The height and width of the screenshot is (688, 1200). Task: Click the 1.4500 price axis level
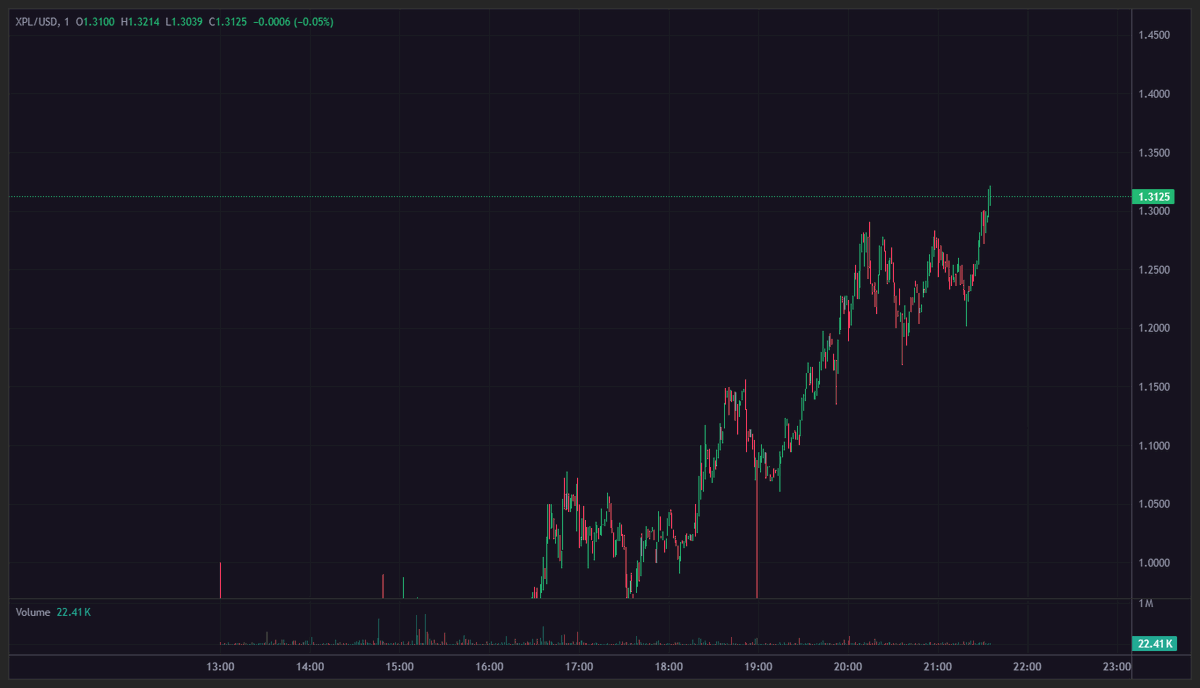(1153, 35)
